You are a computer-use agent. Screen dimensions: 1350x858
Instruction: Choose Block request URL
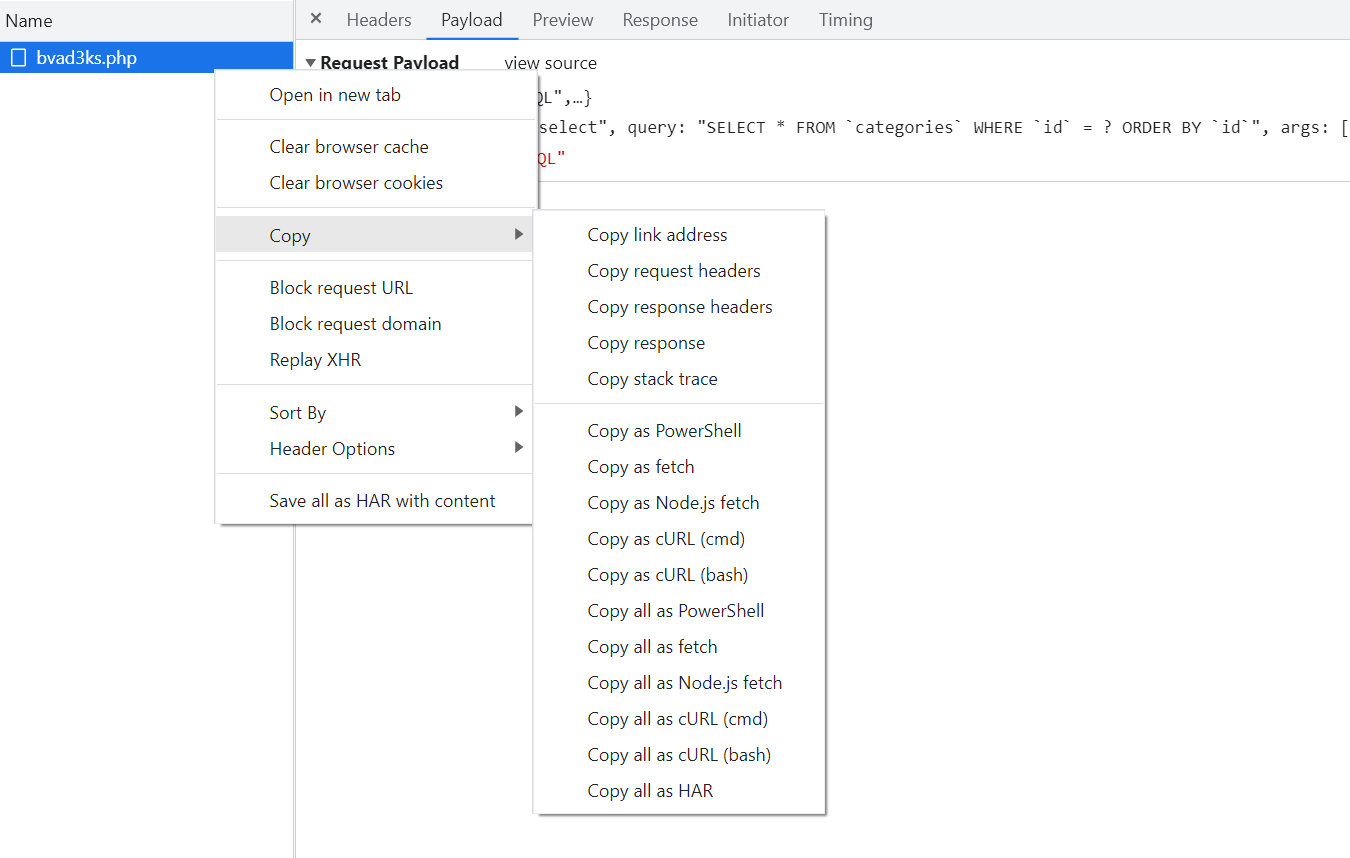(x=341, y=288)
